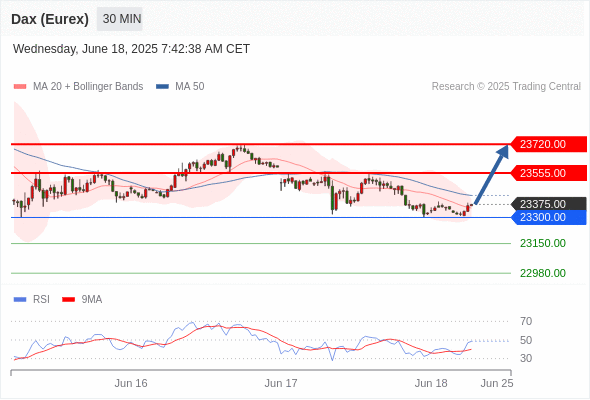Image resolution: width=590 pixels, height=400 pixels.
Task: Click the RSI 50 level label
Action: pyautogui.click(x=526, y=340)
